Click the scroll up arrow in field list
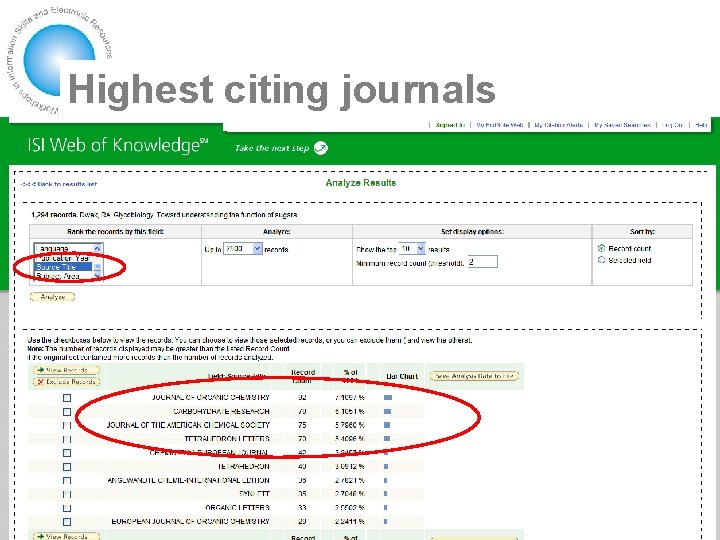Screen dimensions: 720x540 click(x=97, y=248)
